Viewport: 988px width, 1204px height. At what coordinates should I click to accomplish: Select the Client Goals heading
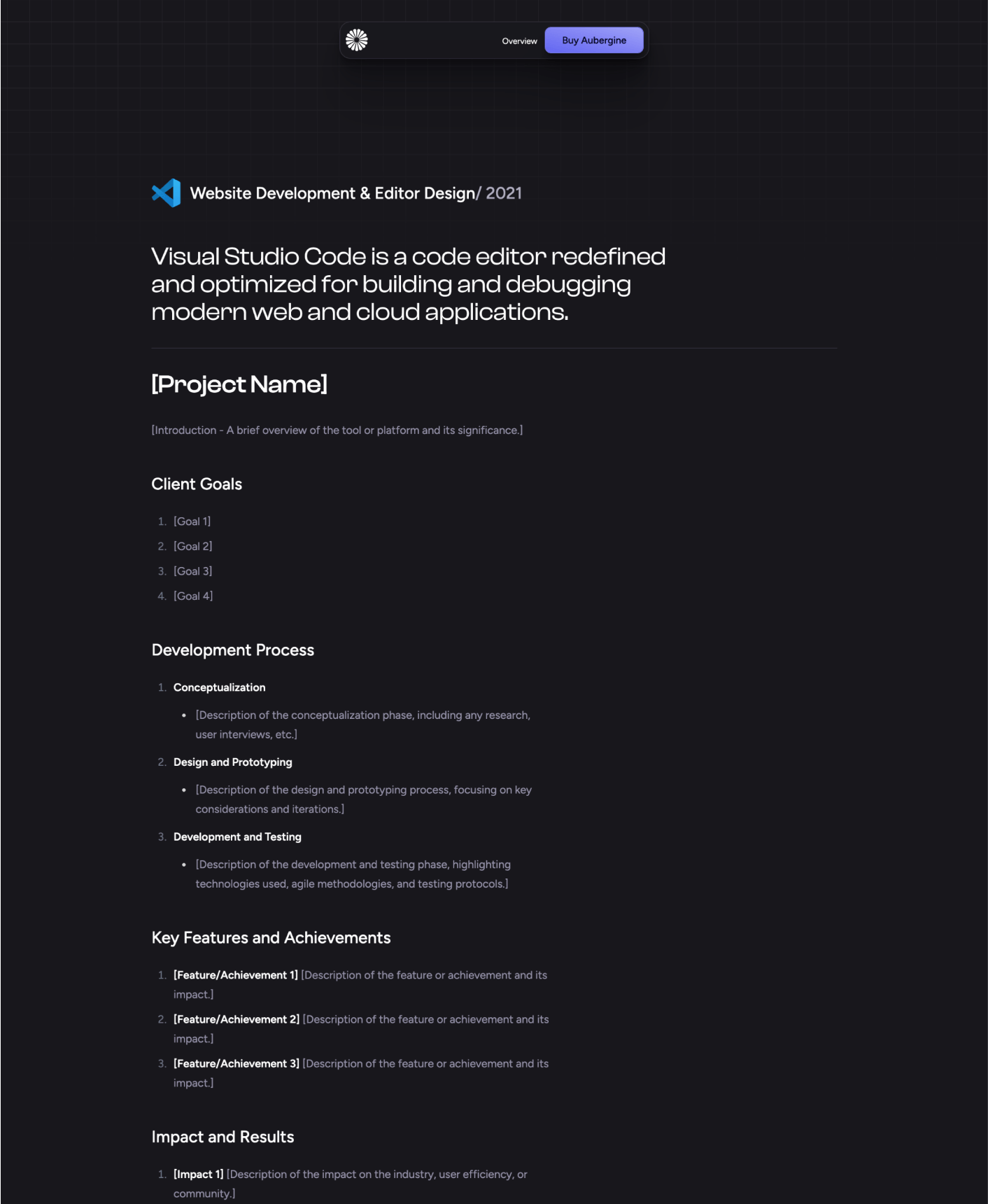[197, 484]
